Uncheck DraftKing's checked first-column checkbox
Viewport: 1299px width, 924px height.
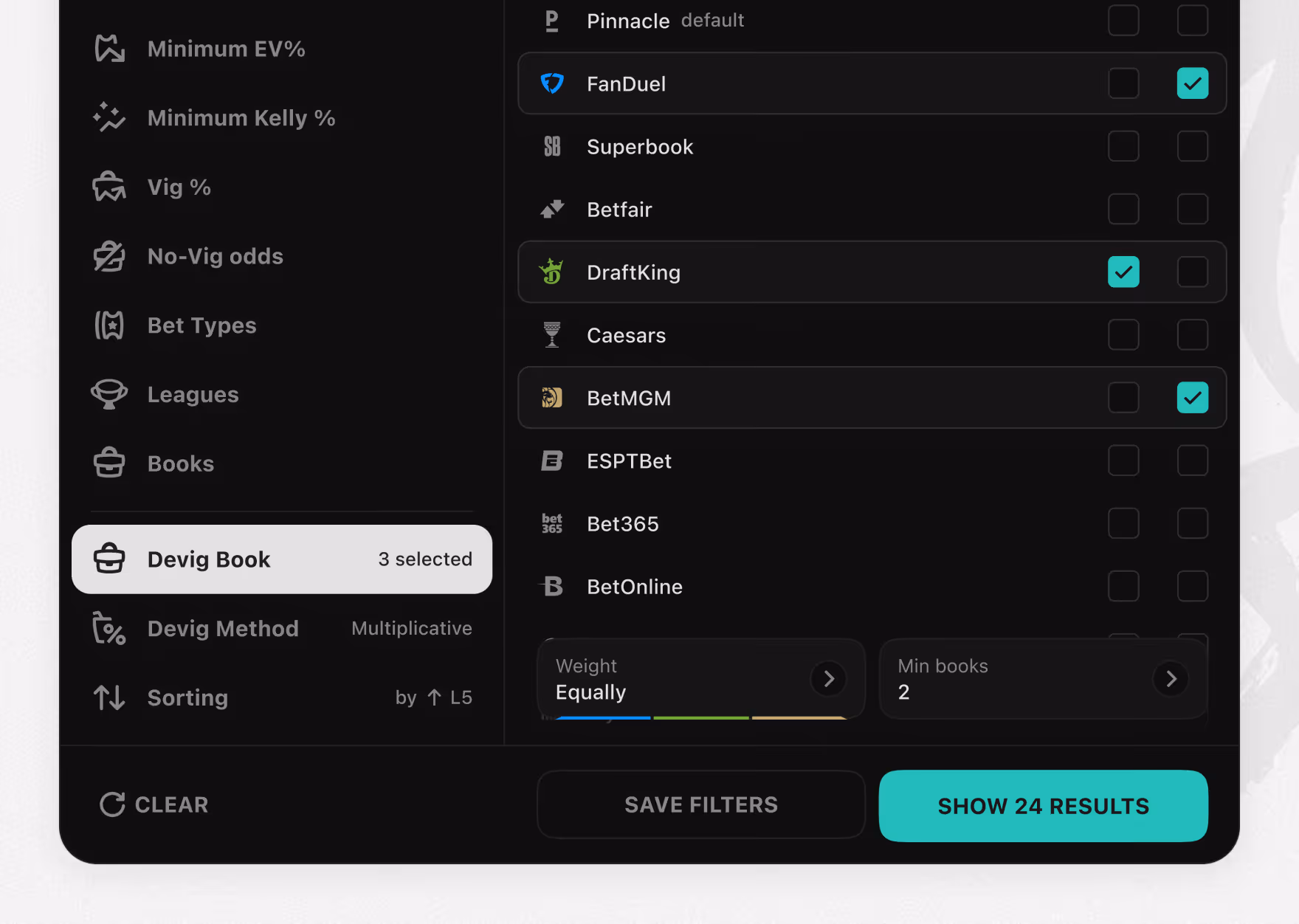[1123, 272]
